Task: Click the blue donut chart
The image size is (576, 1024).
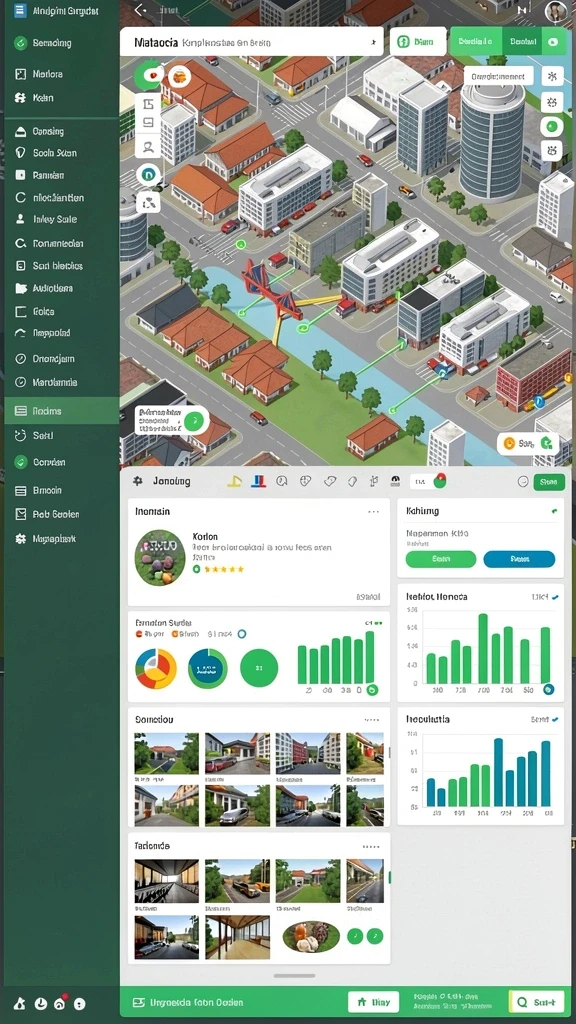Action: pos(208,668)
